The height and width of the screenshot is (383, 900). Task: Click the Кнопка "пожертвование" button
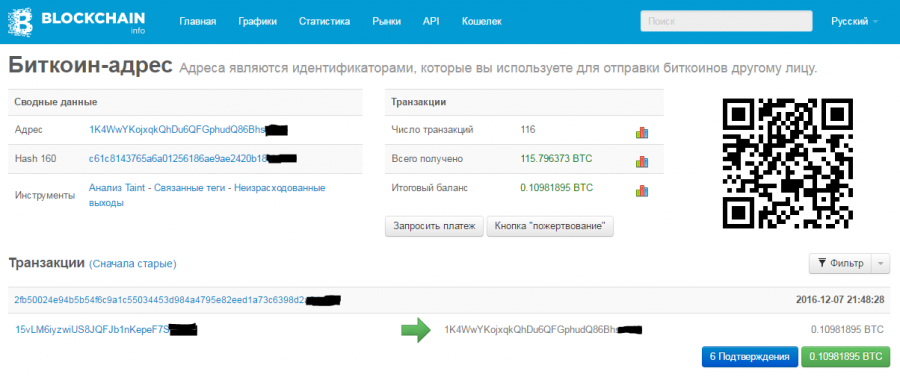(550, 226)
